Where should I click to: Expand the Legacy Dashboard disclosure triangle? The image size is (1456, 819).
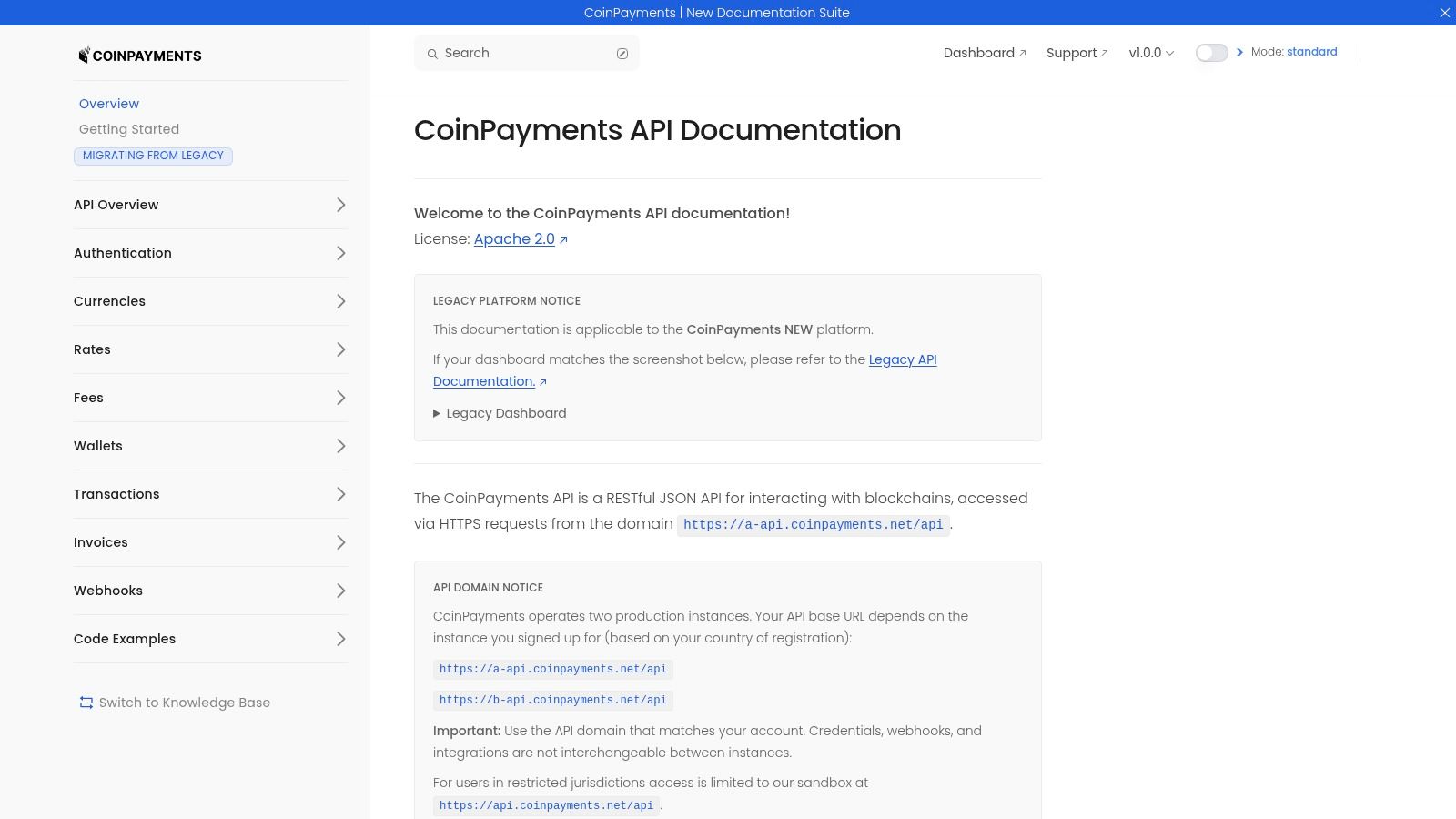point(437,413)
